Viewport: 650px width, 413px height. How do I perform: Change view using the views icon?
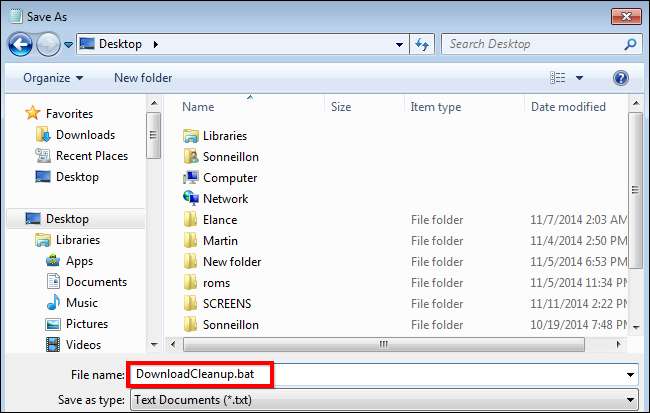(558, 78)
